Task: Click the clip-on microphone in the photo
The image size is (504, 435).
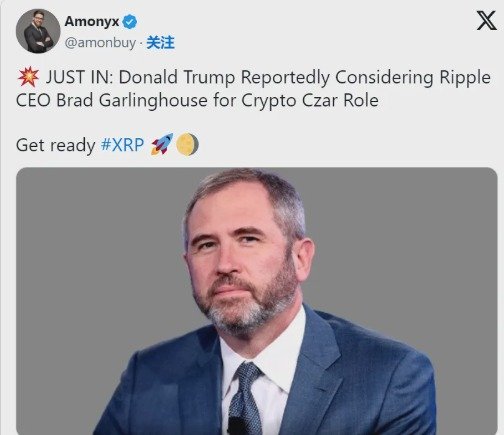Action: (x=237, y=426)
